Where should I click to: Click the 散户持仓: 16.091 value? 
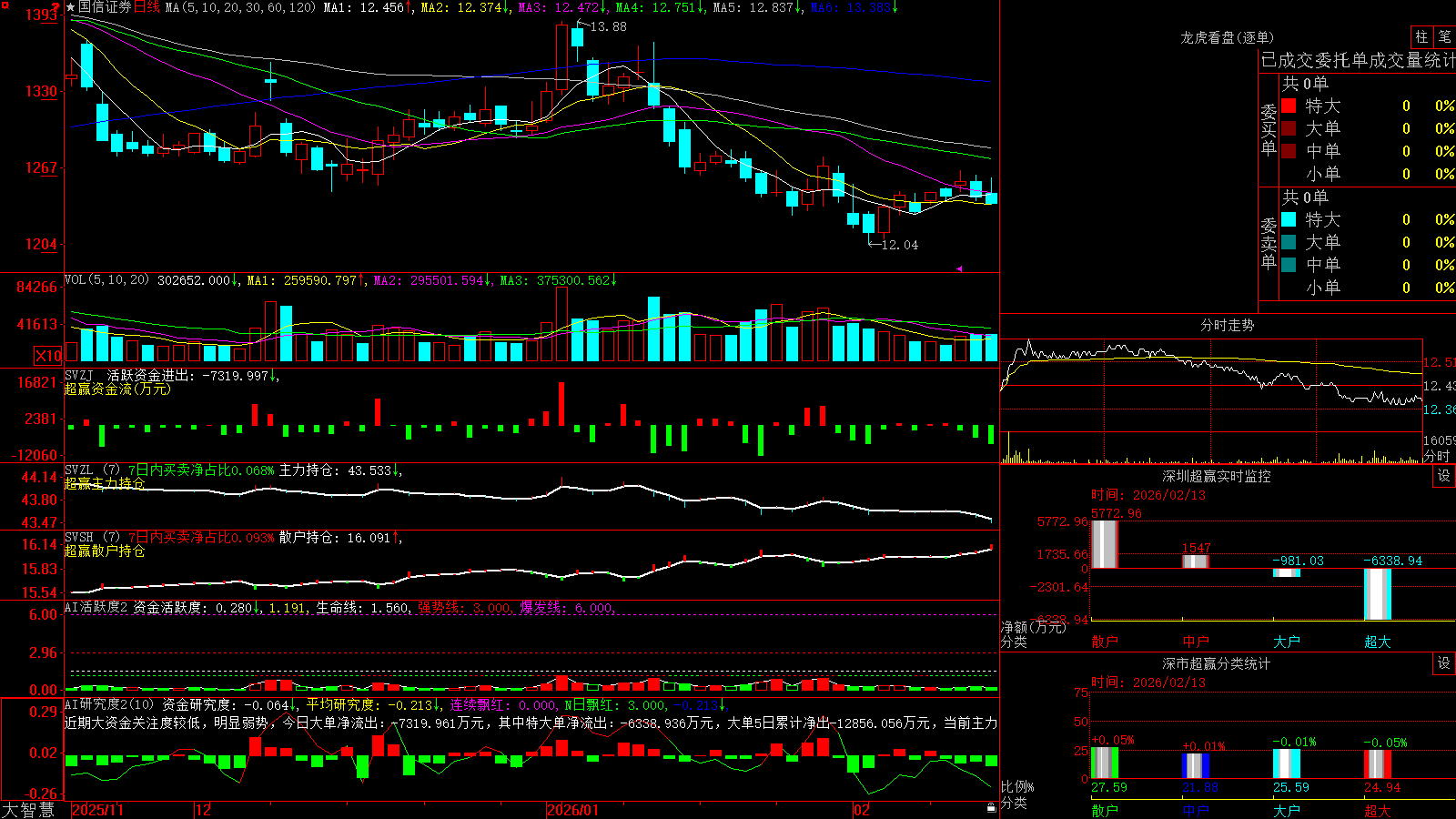tap(335, 538)
